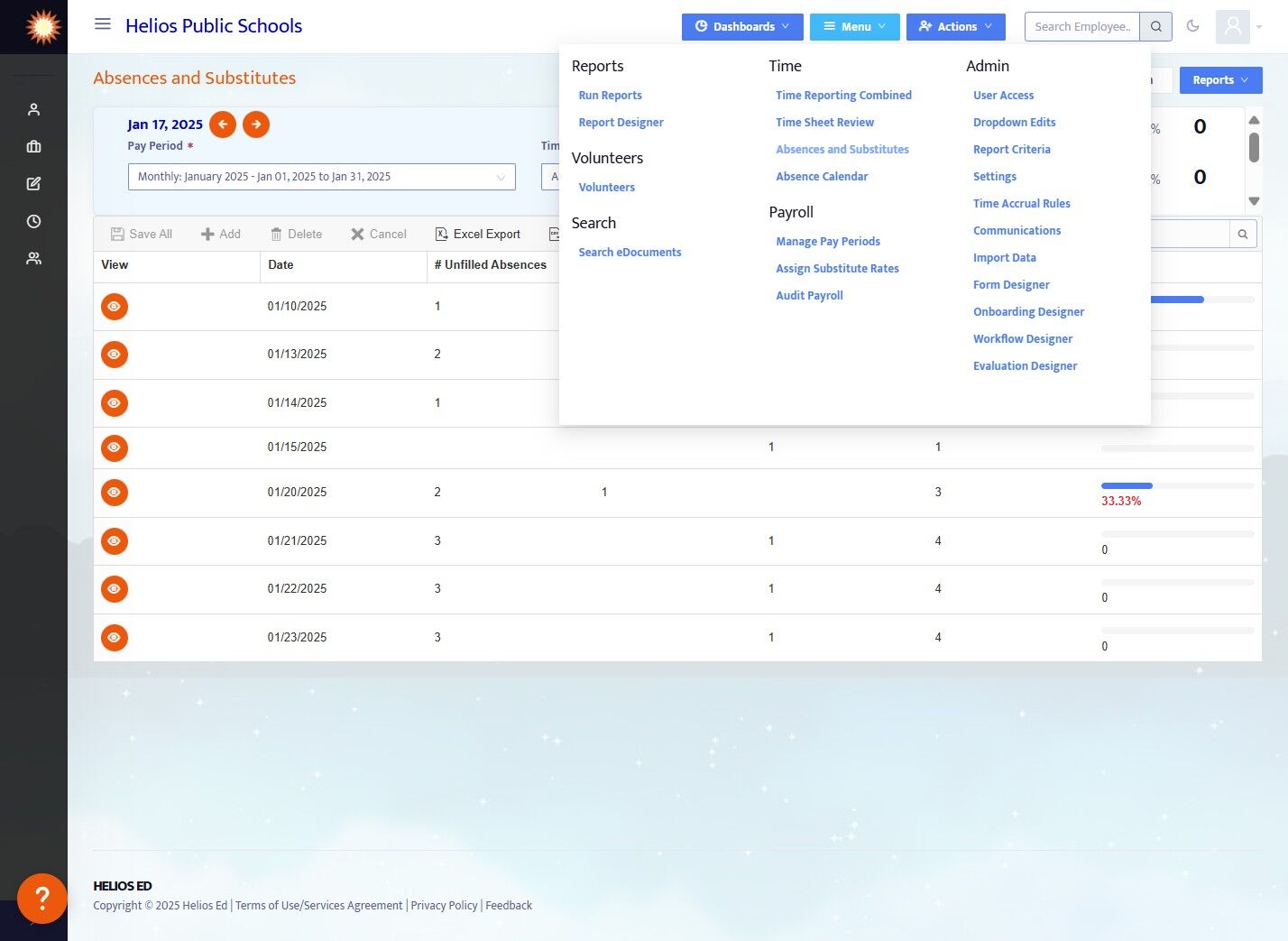
Task: Click the scroll down arrow in summary panel
Action: tap(1254, 201)
